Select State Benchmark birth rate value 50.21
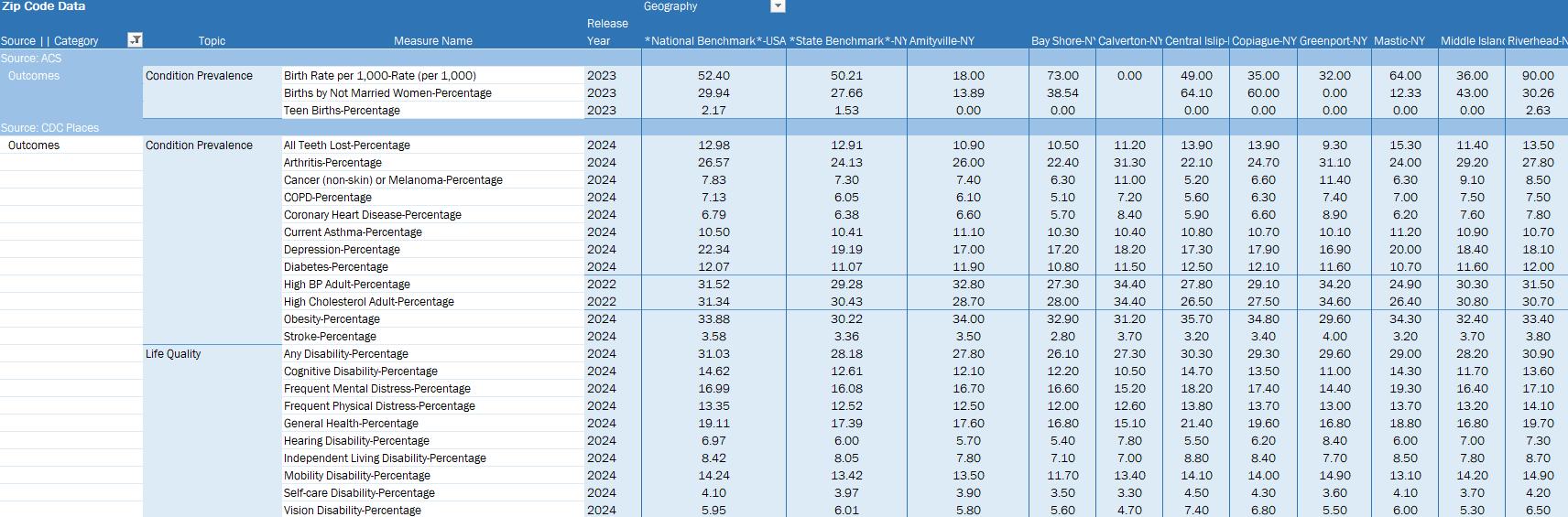 (846, 76)
